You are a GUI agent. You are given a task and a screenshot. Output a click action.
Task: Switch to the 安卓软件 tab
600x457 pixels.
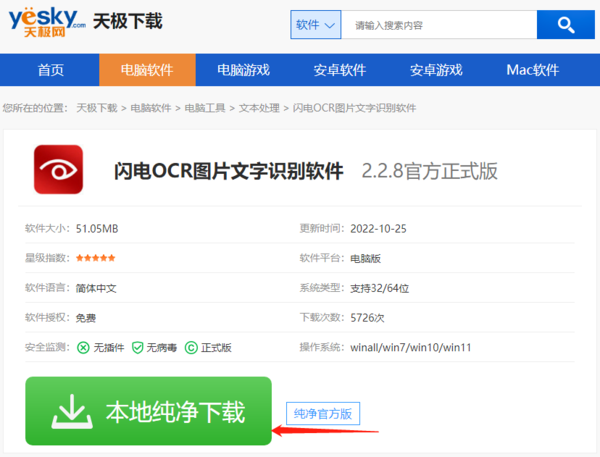click(340, 70)
